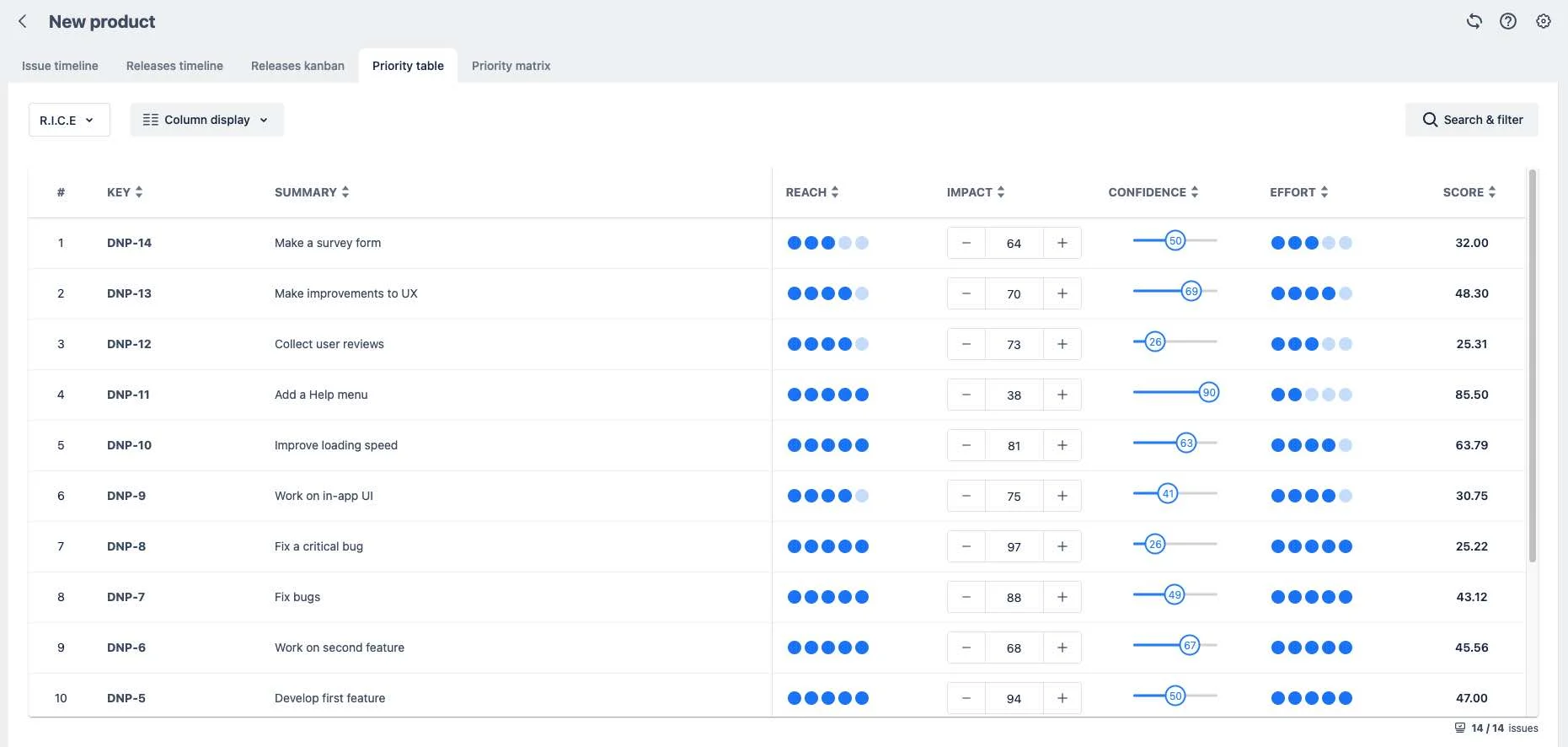
Task: Decrease impact for Make improvements to UX
Action: point(966,293)
